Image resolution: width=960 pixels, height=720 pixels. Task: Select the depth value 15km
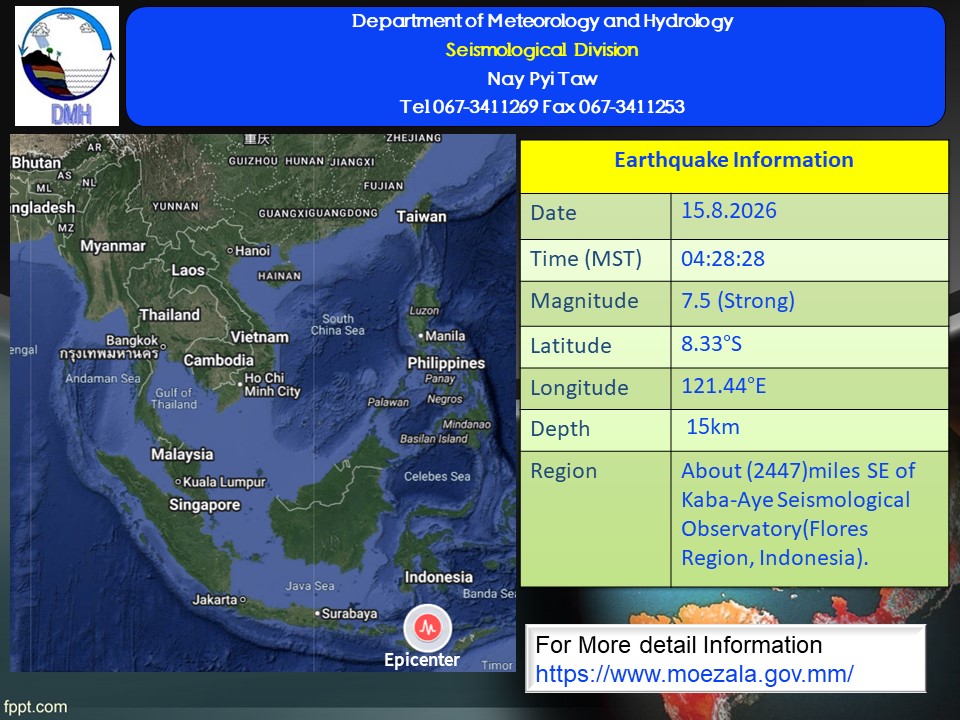pyautogui.click(x=713, y=427)
